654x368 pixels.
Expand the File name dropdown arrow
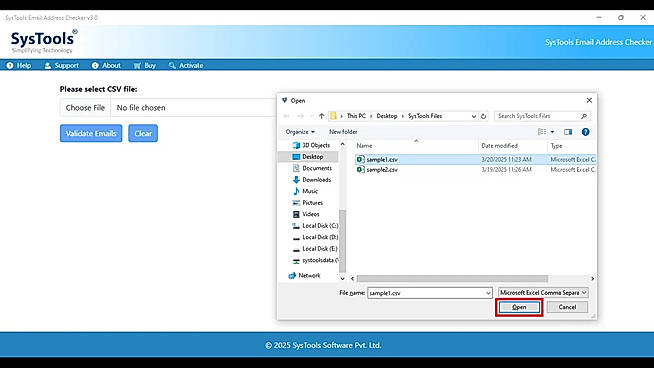(x=488, y=293)
